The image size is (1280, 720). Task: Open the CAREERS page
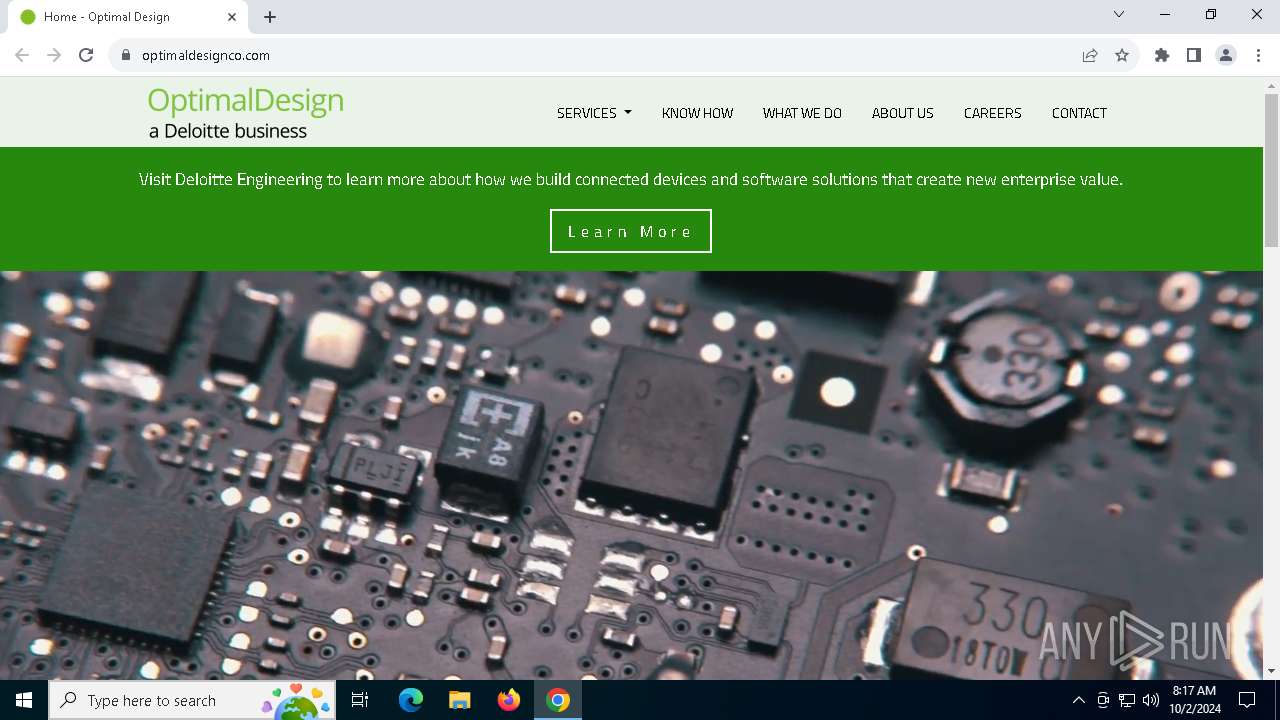click(992, 113)
